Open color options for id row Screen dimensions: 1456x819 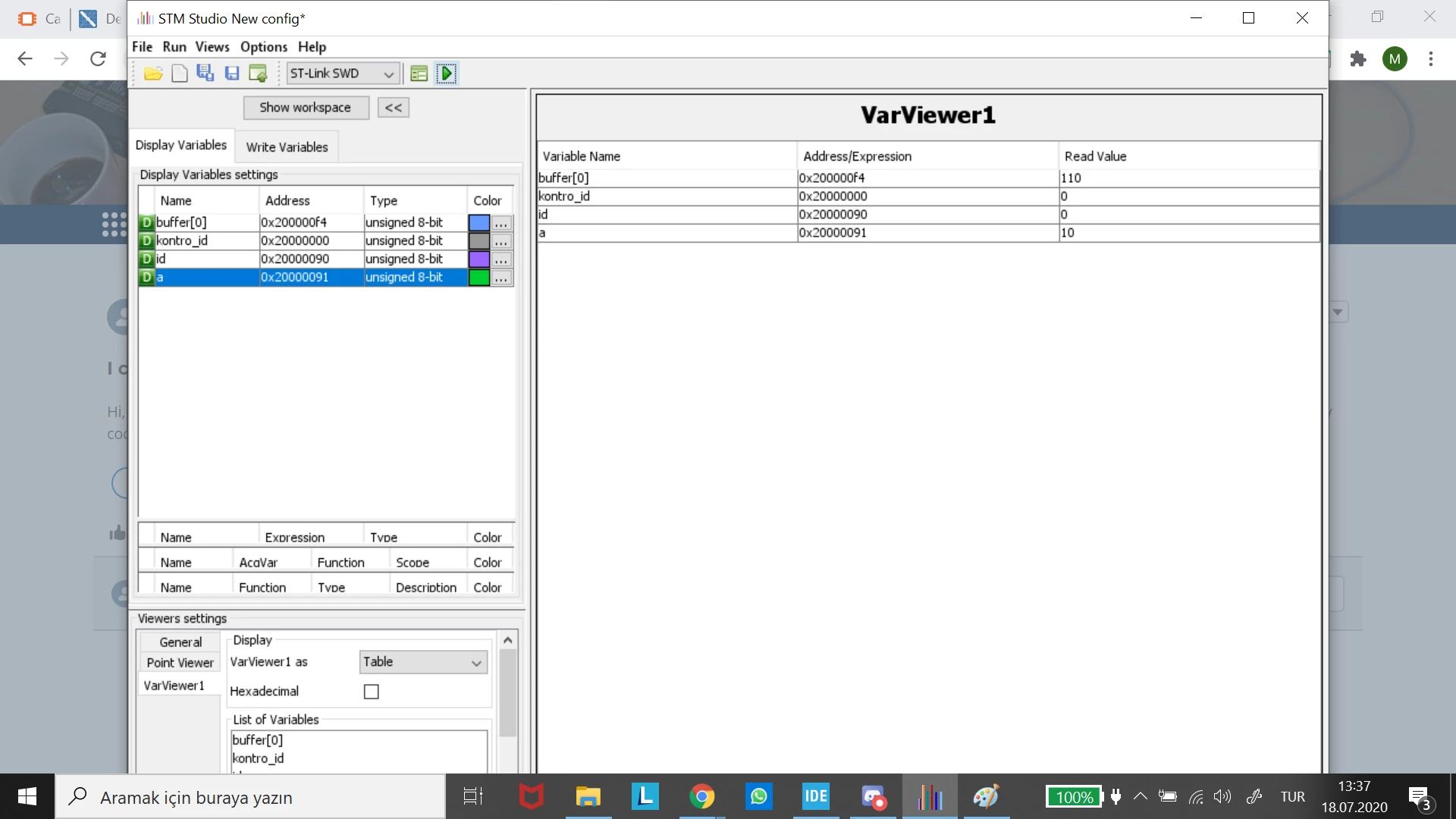(501, 259)
